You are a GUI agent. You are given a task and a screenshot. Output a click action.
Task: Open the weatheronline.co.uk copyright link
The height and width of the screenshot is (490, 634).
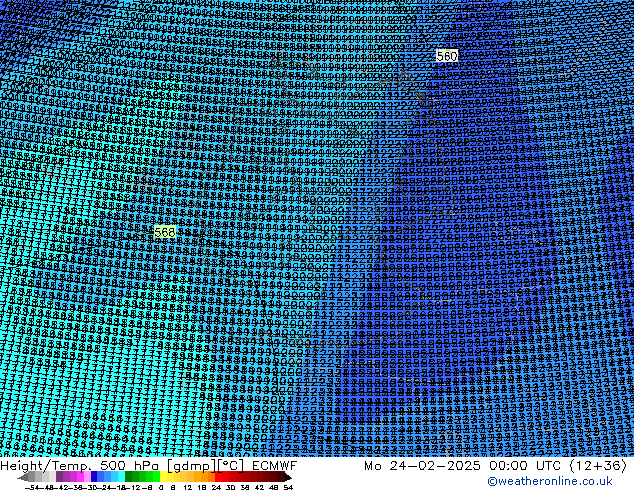(x=549, y=481)
